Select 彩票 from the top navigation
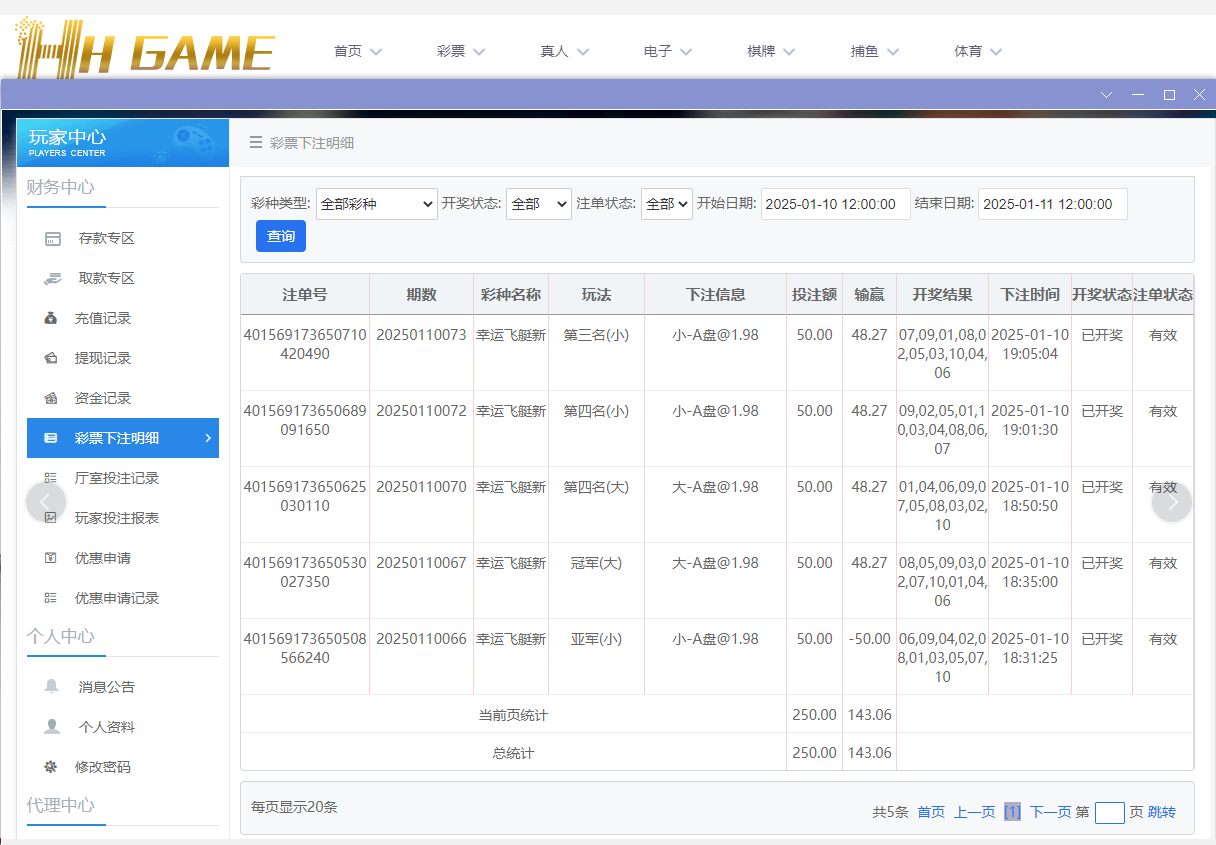 (452, 50)
